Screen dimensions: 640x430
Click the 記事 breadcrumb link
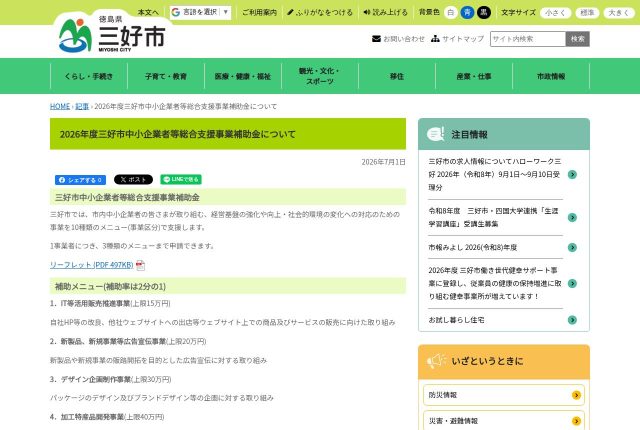click(x=82, y=106)
